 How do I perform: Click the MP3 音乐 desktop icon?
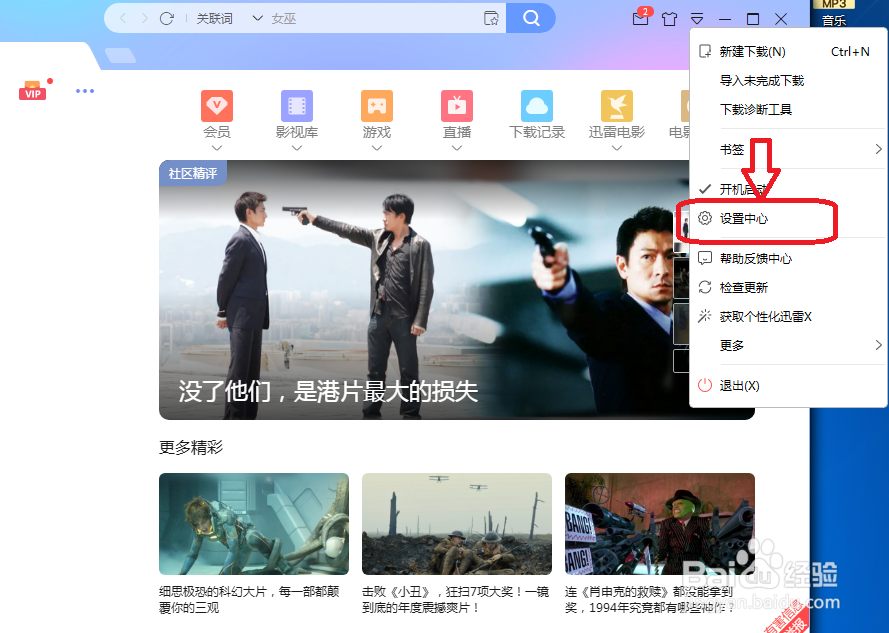pos(833,13)
